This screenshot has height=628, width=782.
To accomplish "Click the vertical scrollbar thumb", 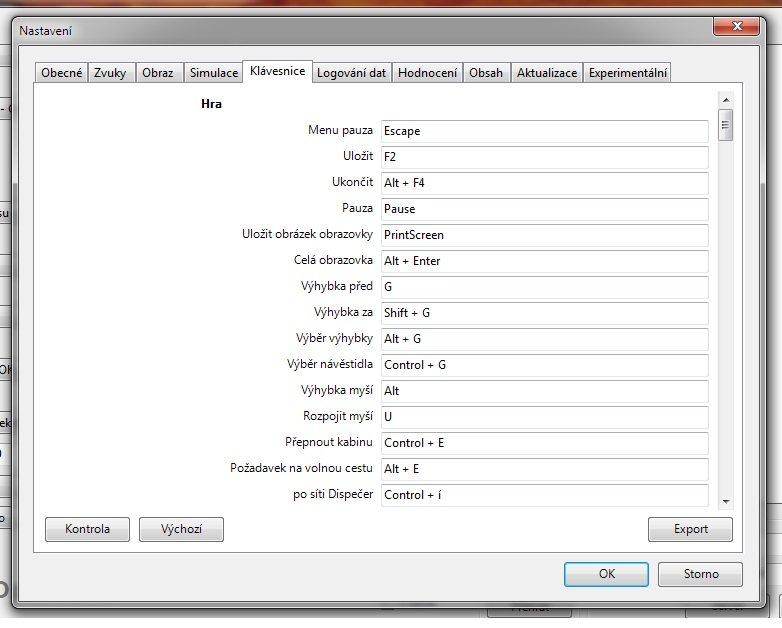I will (726, 125).
